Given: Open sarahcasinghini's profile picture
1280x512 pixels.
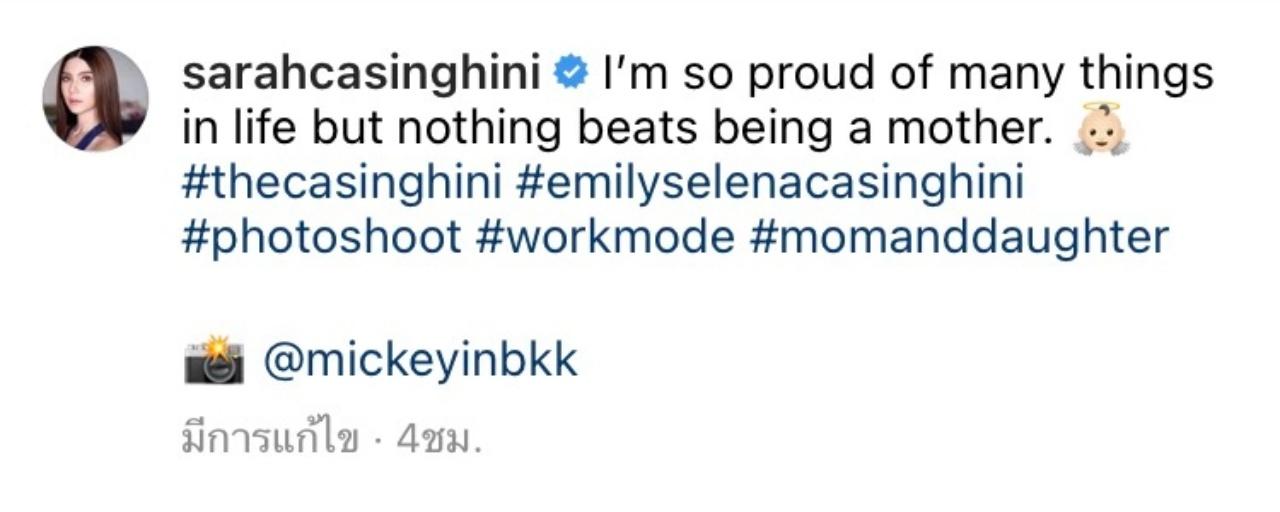Looking at the screenshot, I should pos(95,99).
